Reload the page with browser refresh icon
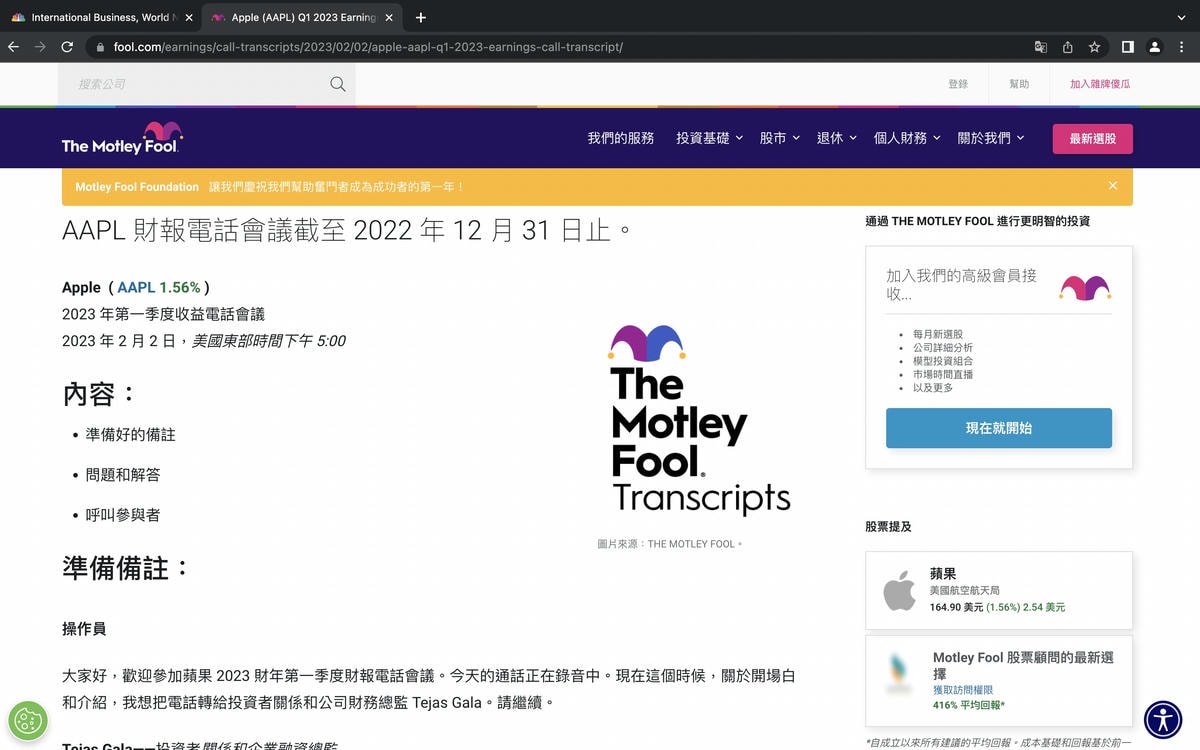 [x=67, y=47]
